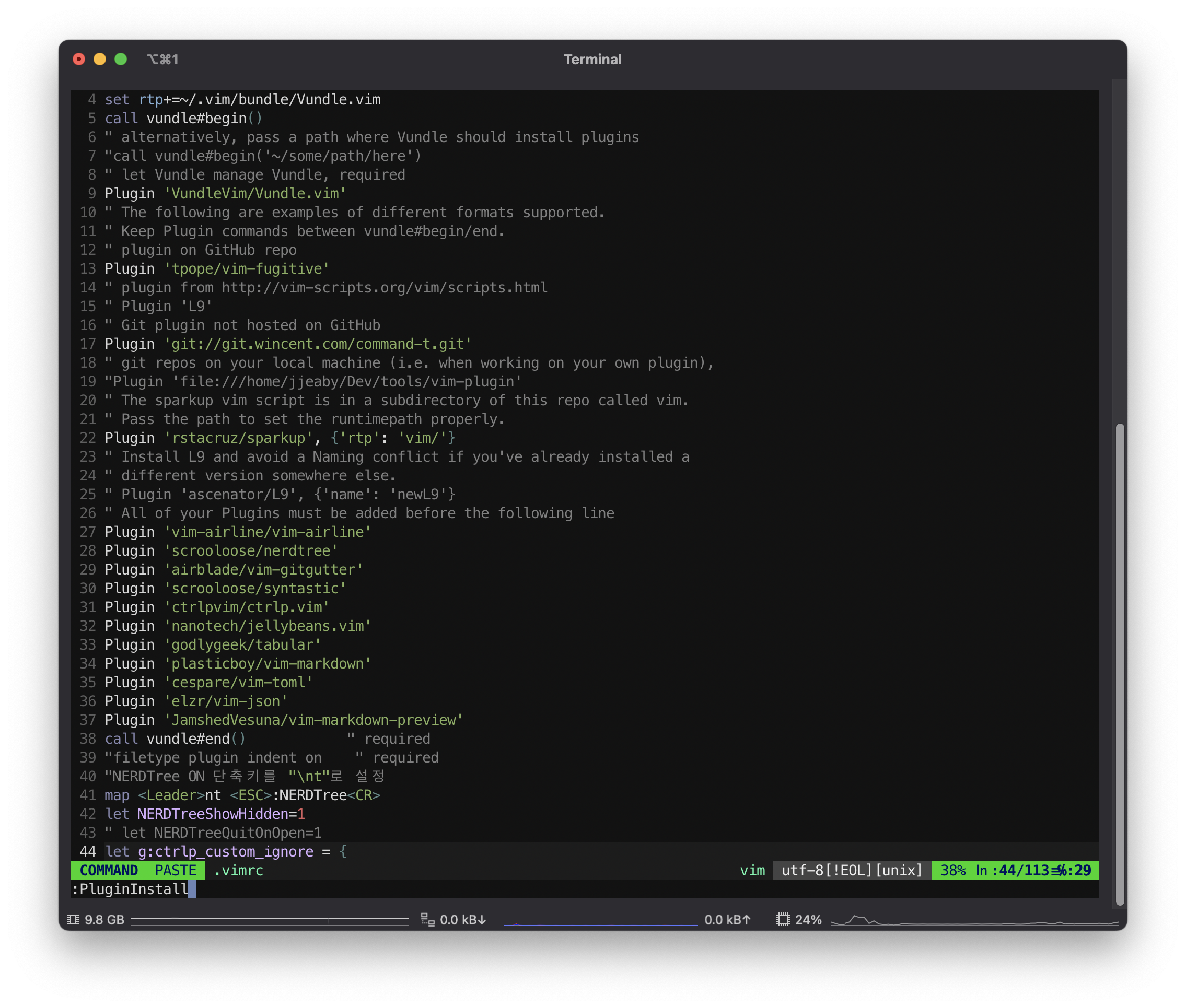Click the PASTE mode indicator
The image size is (1186, 1008).
pyautogui.click(x=176, y=870)
